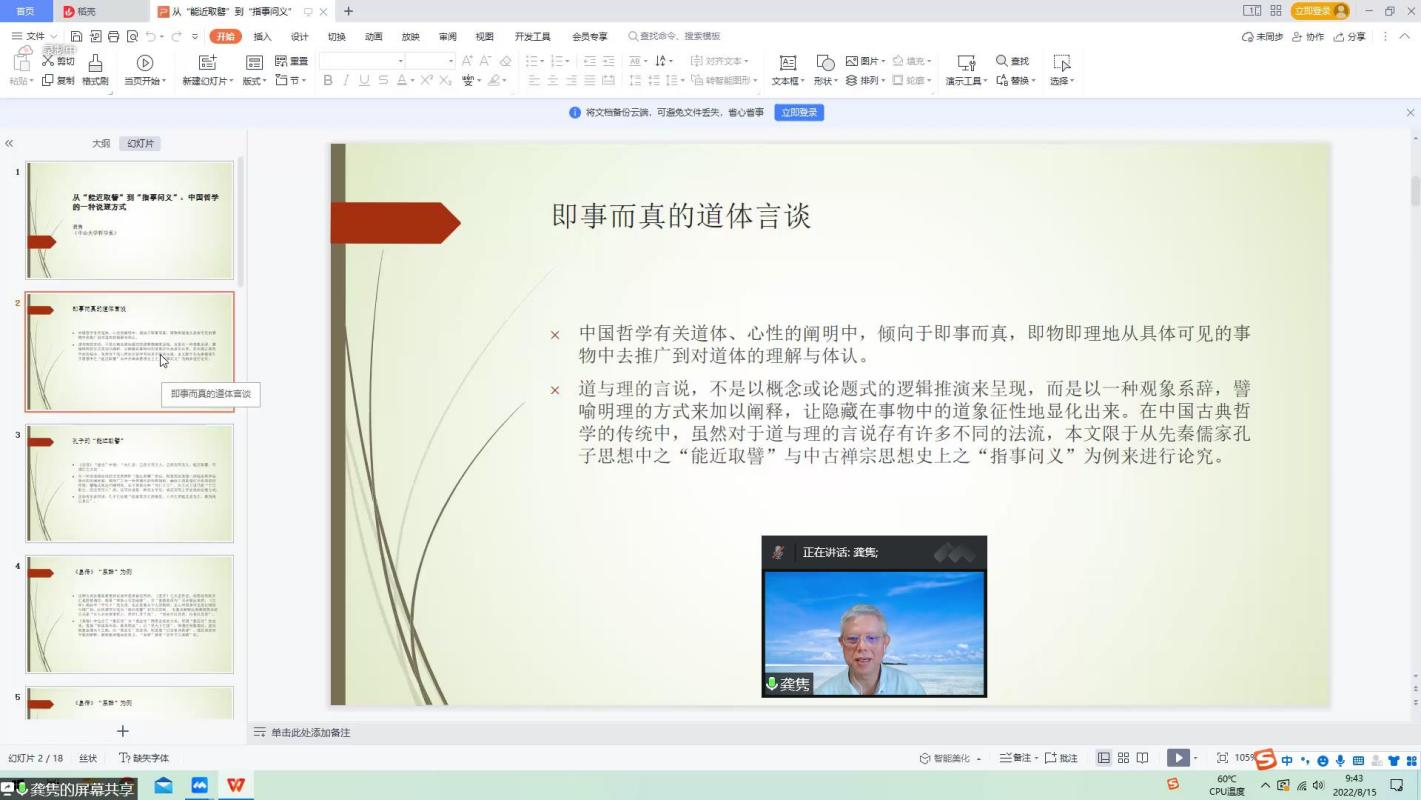Click the play slideshow button in status bar
Viewport: 1421px width, 800px height.
1178,758
